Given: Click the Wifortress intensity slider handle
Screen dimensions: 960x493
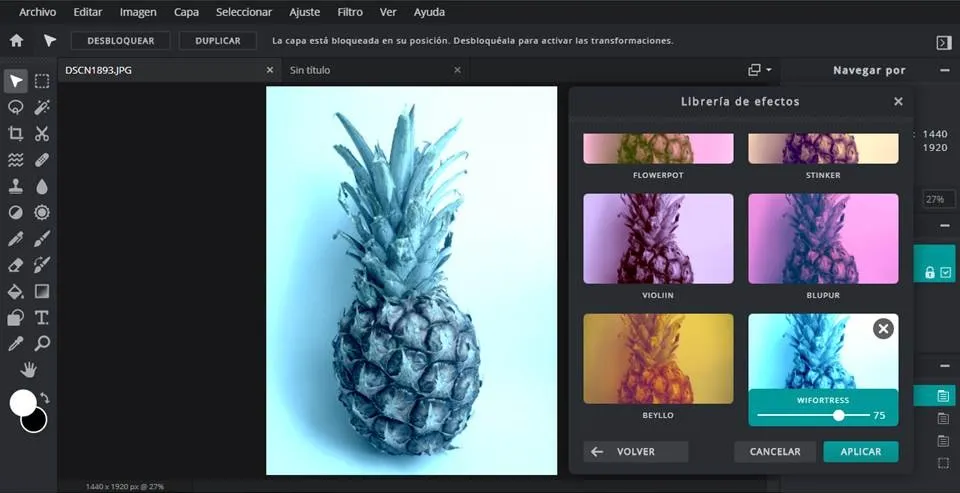Looking at the screenshot, I should click(839, 415).
